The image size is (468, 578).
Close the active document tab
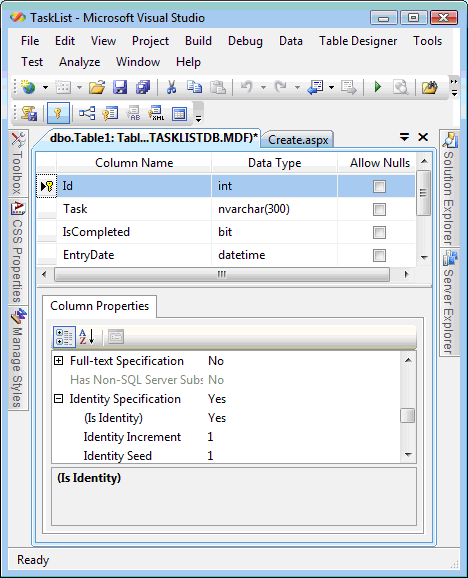[423, 137]
